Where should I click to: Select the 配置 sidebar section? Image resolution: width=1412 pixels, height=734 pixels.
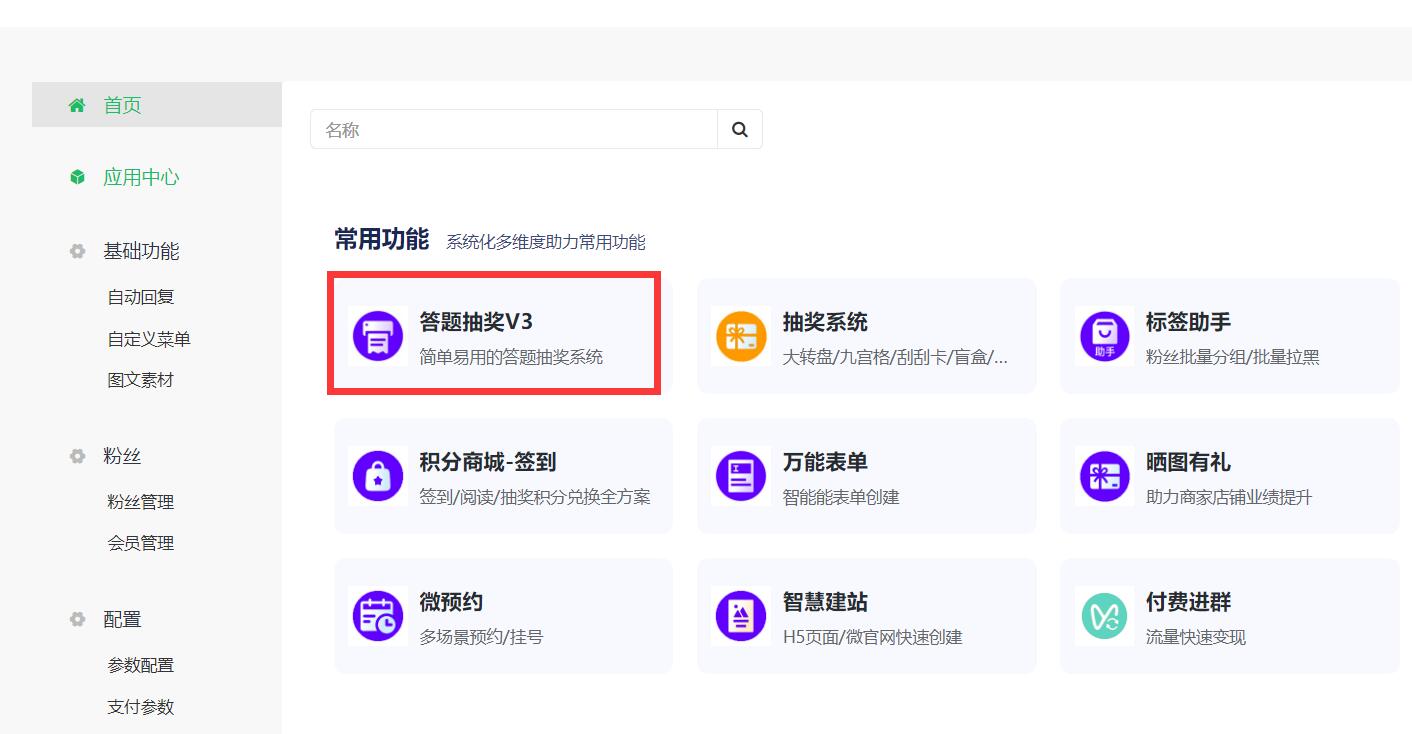pos(122,619)
